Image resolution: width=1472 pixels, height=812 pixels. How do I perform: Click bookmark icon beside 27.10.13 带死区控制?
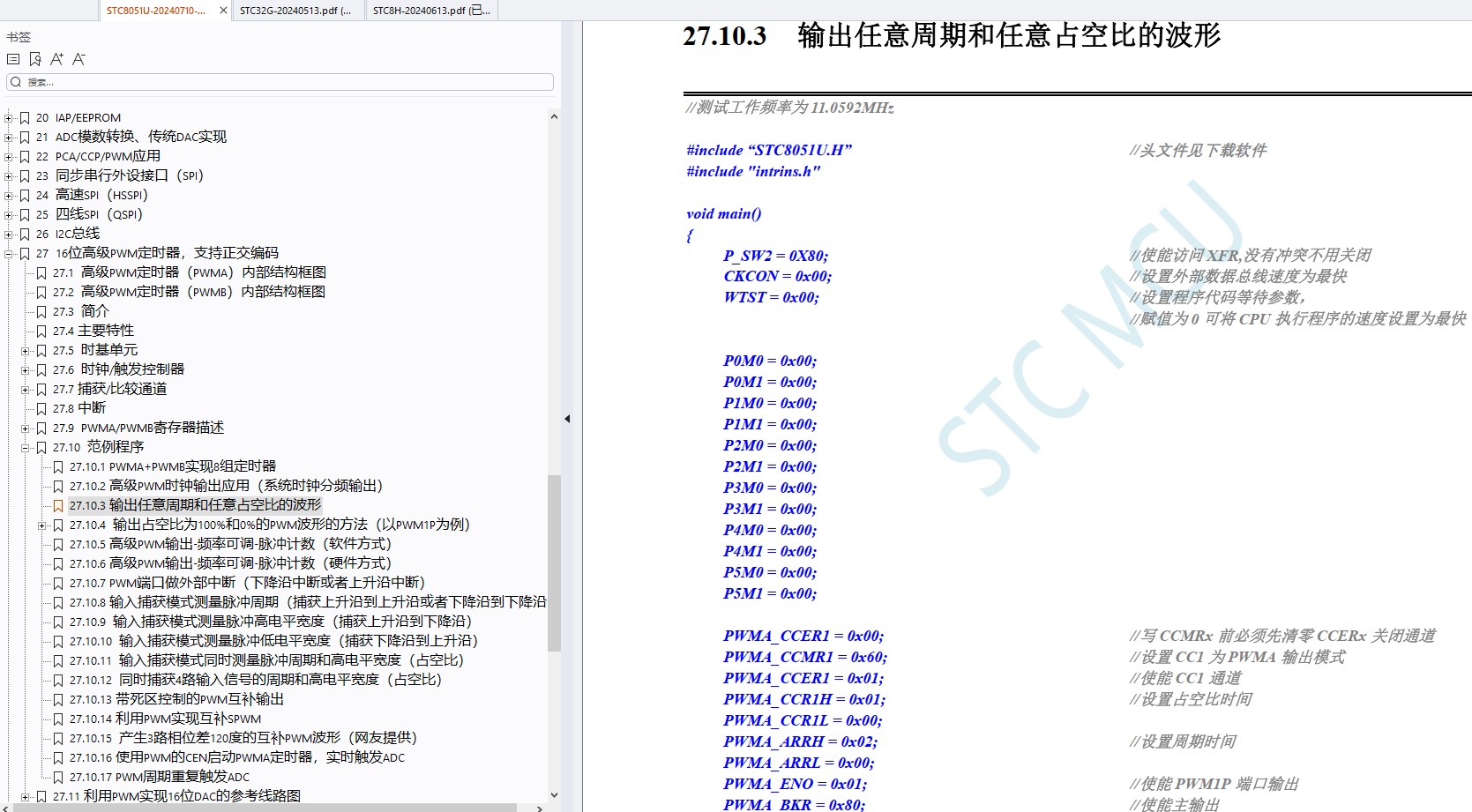(x=58, y=700)
